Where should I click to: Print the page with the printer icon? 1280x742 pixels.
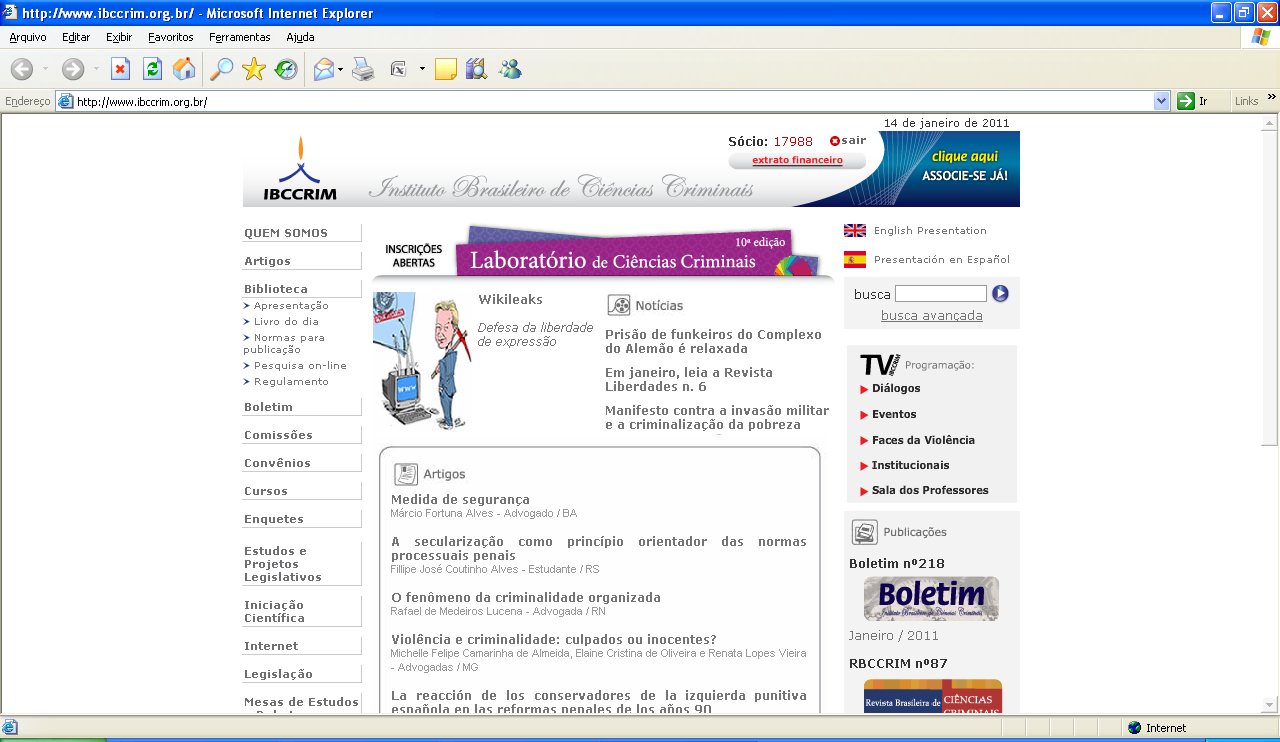[363, 69]
